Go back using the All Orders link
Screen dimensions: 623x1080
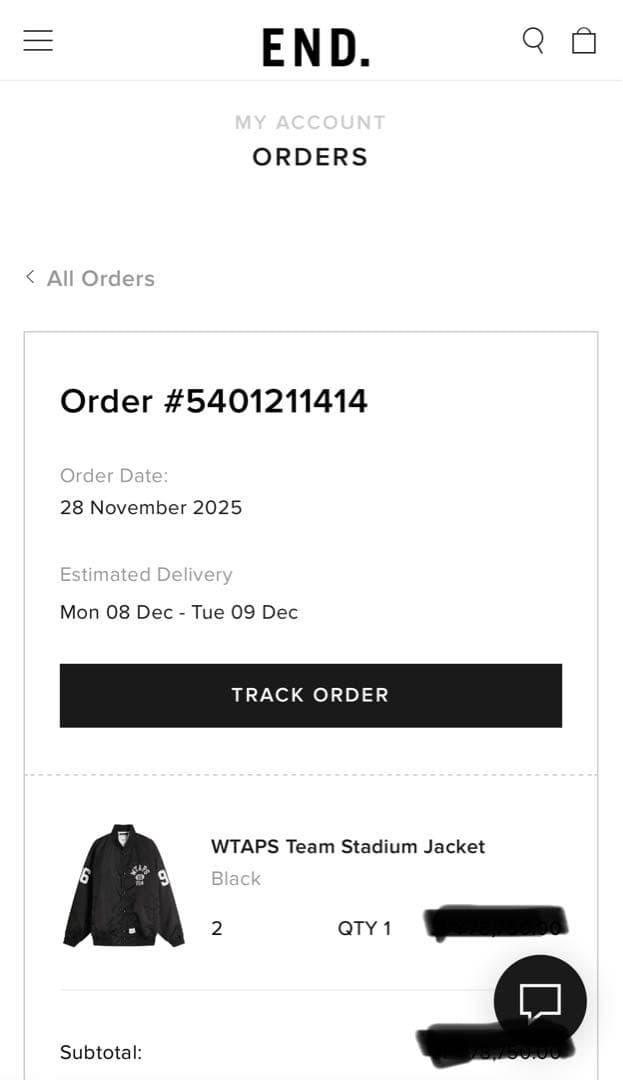click(100, 277)
